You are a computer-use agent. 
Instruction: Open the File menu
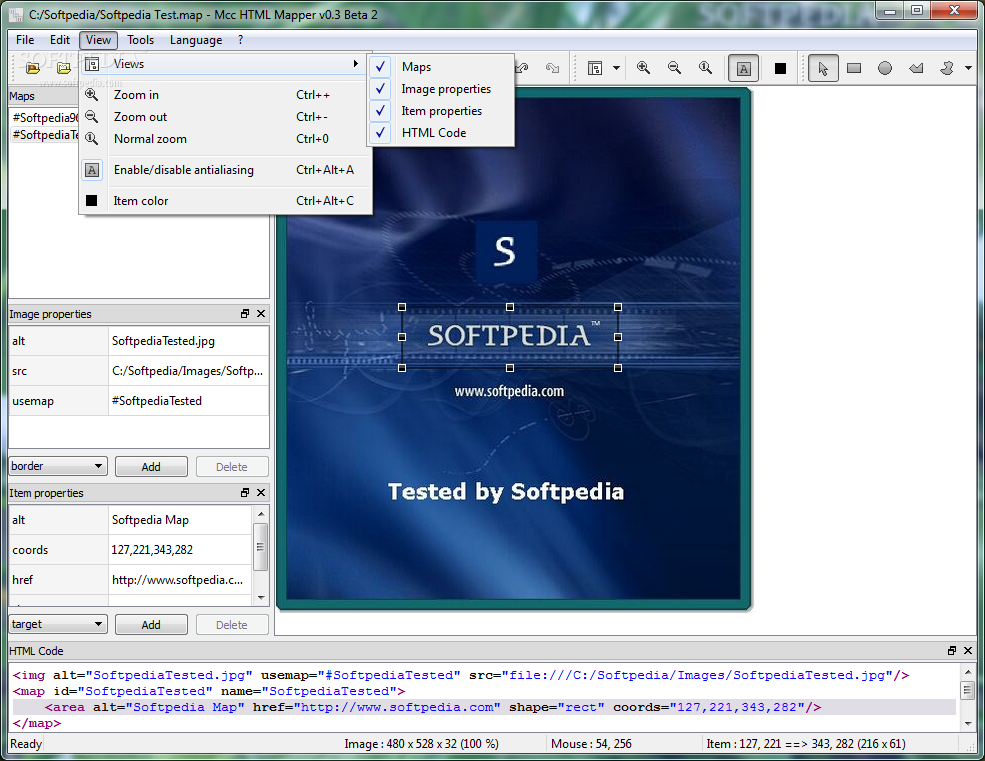pos(25,40)
